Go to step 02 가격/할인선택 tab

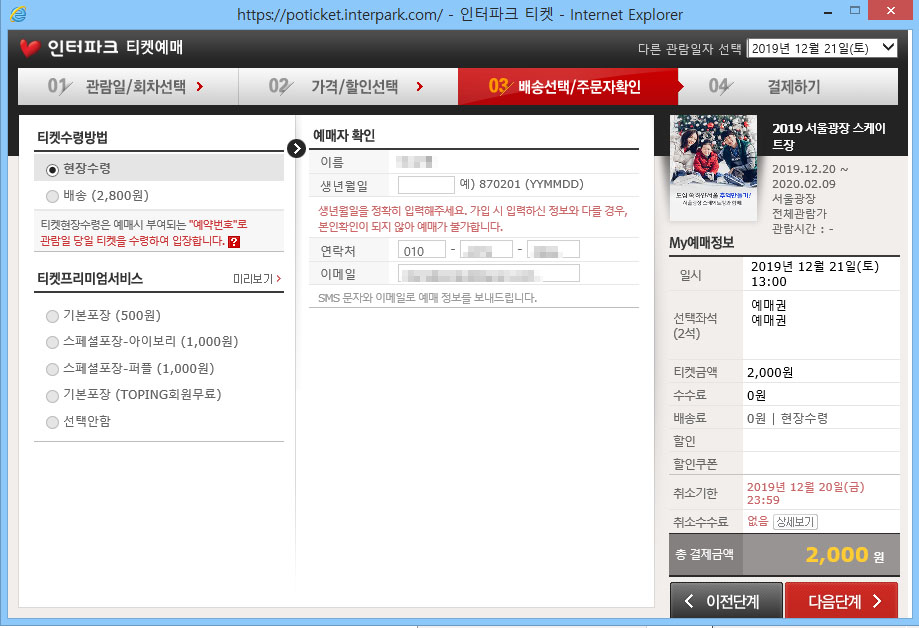coord(348,87)
